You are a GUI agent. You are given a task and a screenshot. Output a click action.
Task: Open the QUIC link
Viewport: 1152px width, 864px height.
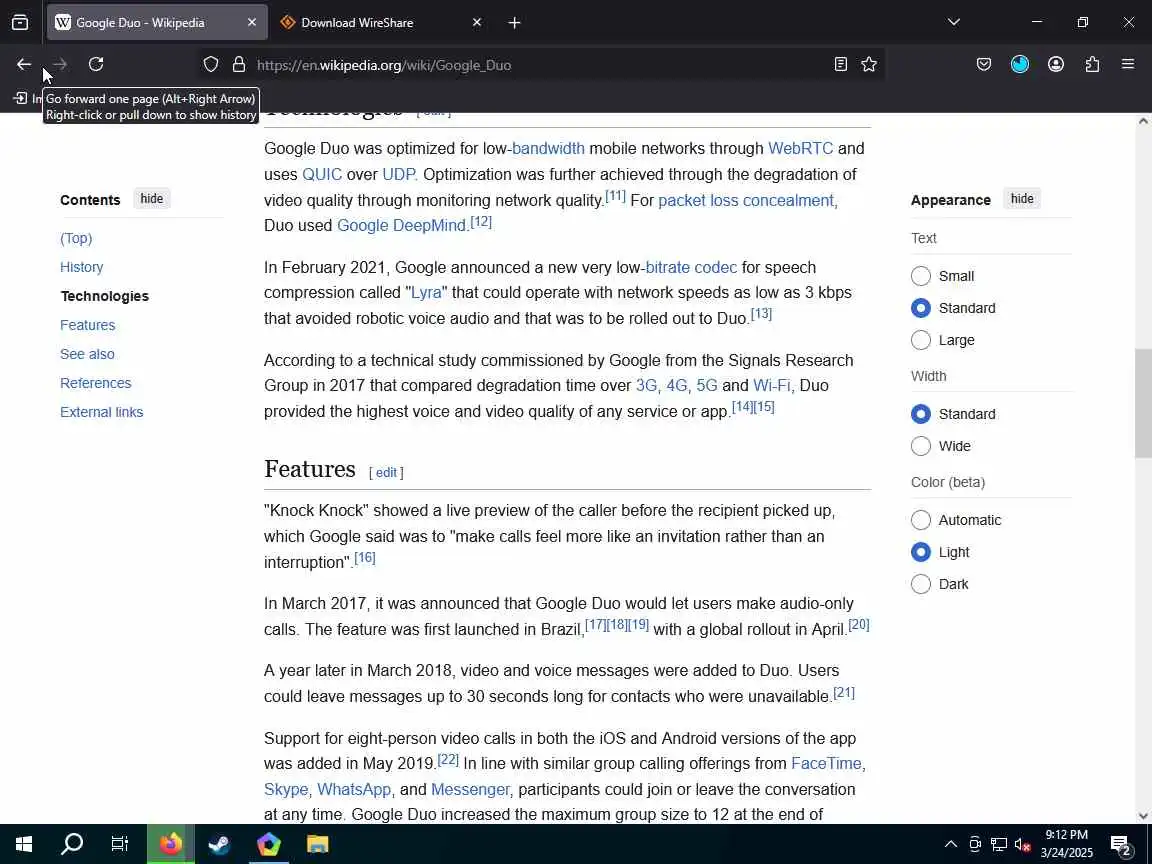point(322,174)
